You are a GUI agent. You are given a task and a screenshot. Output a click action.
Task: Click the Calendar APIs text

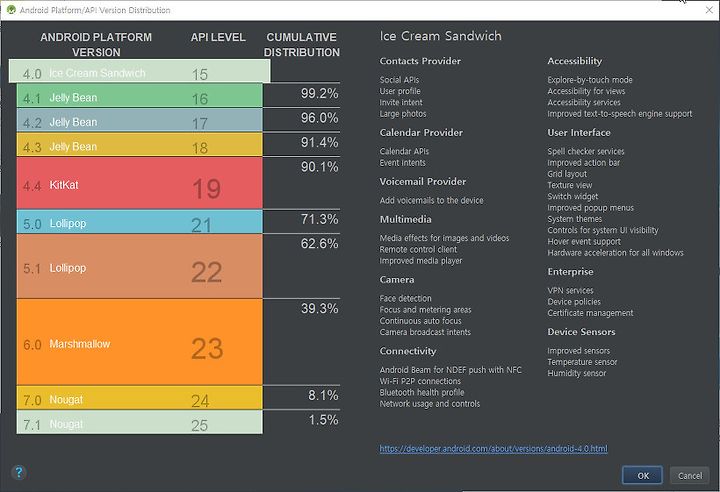click(x=404, y=151)
